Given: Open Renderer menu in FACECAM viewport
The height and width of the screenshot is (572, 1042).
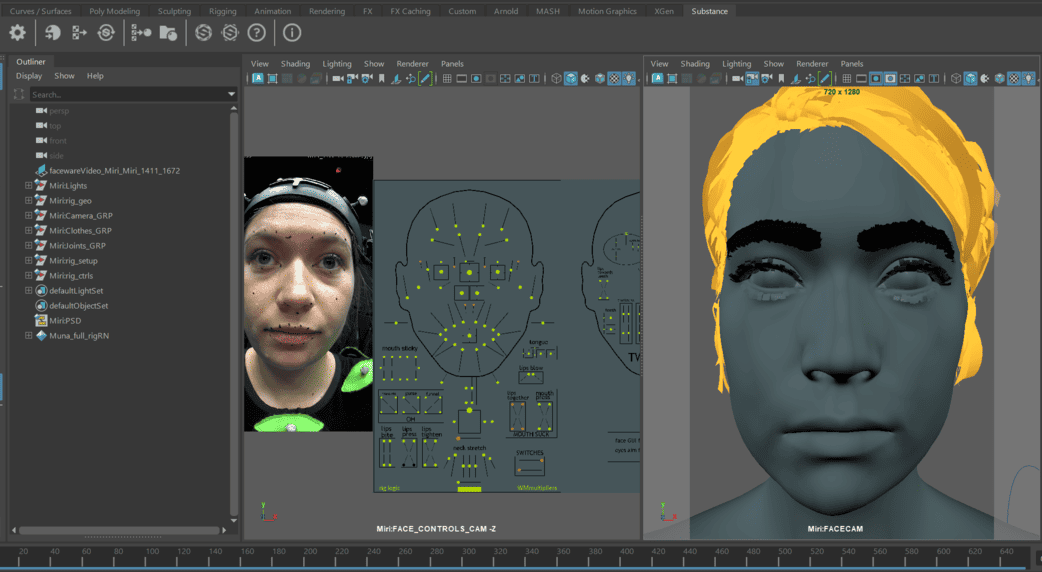Looking at the screenshot, I should tap(812, 64).
